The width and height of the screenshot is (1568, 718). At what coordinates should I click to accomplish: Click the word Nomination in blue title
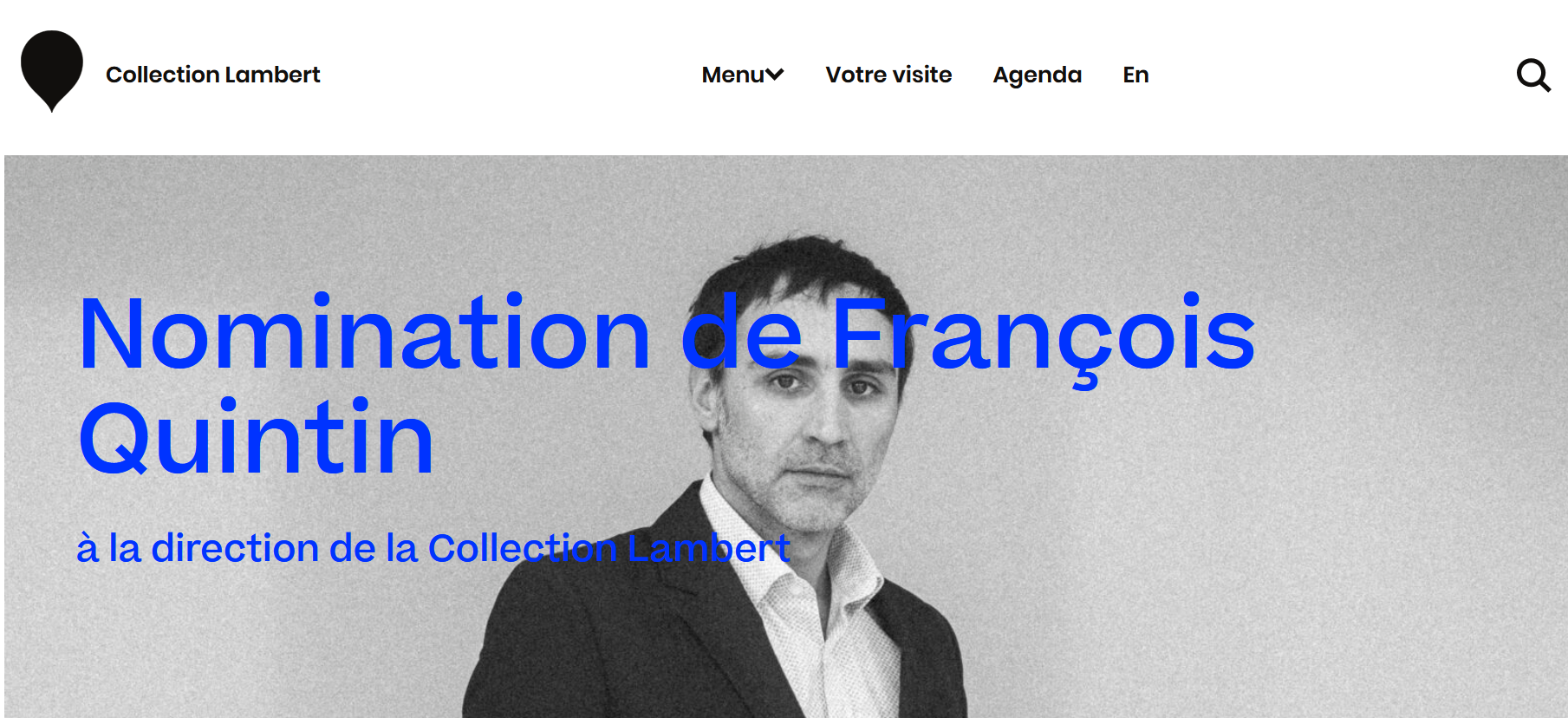(364, 334)
